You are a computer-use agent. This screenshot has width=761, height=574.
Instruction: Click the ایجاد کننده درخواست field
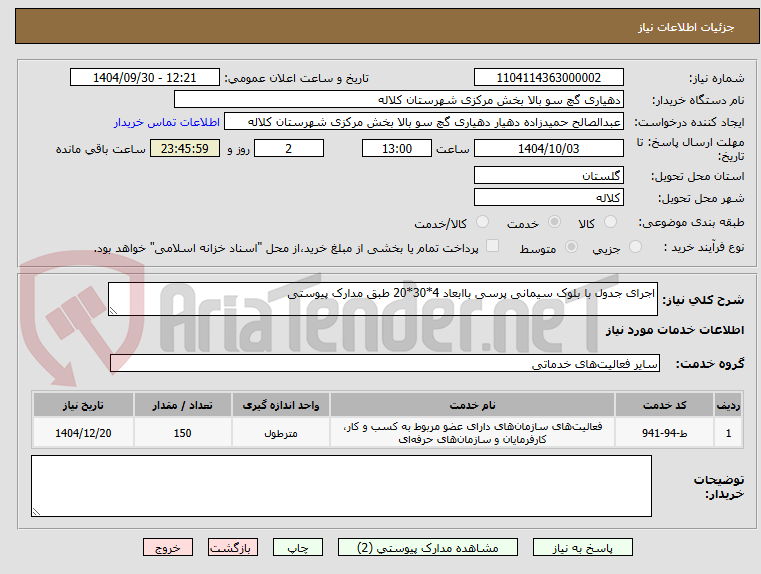424,122
